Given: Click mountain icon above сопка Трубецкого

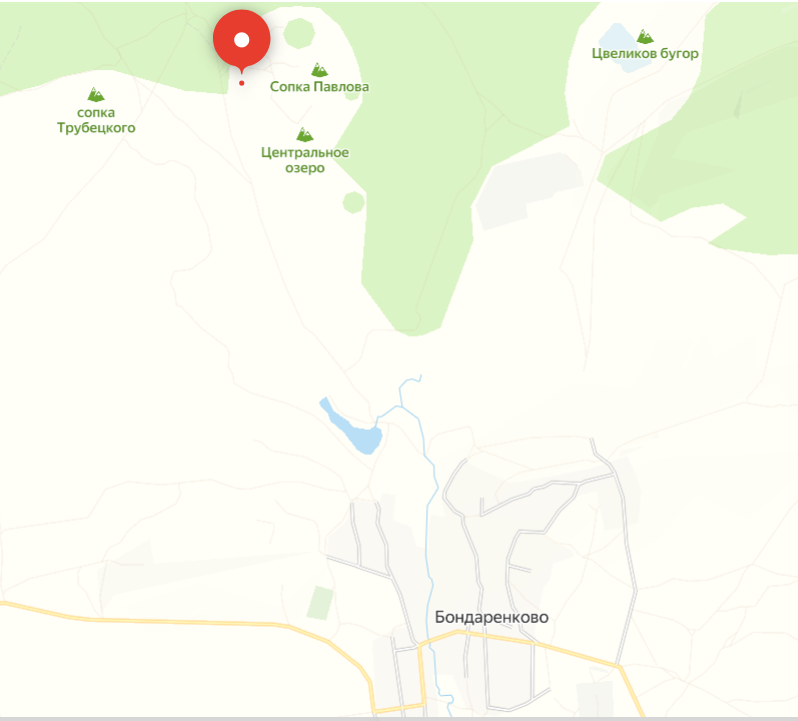Looking at the screenshot, I should (x=95, y=95).
